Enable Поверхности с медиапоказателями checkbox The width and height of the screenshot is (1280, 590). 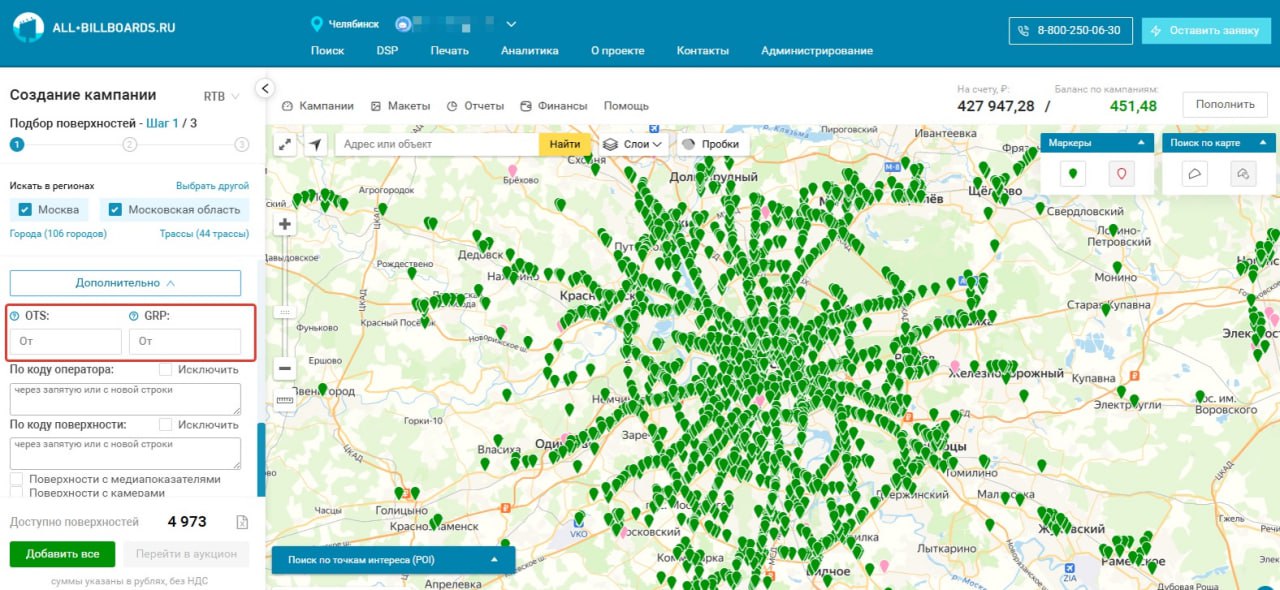[16, 479]
